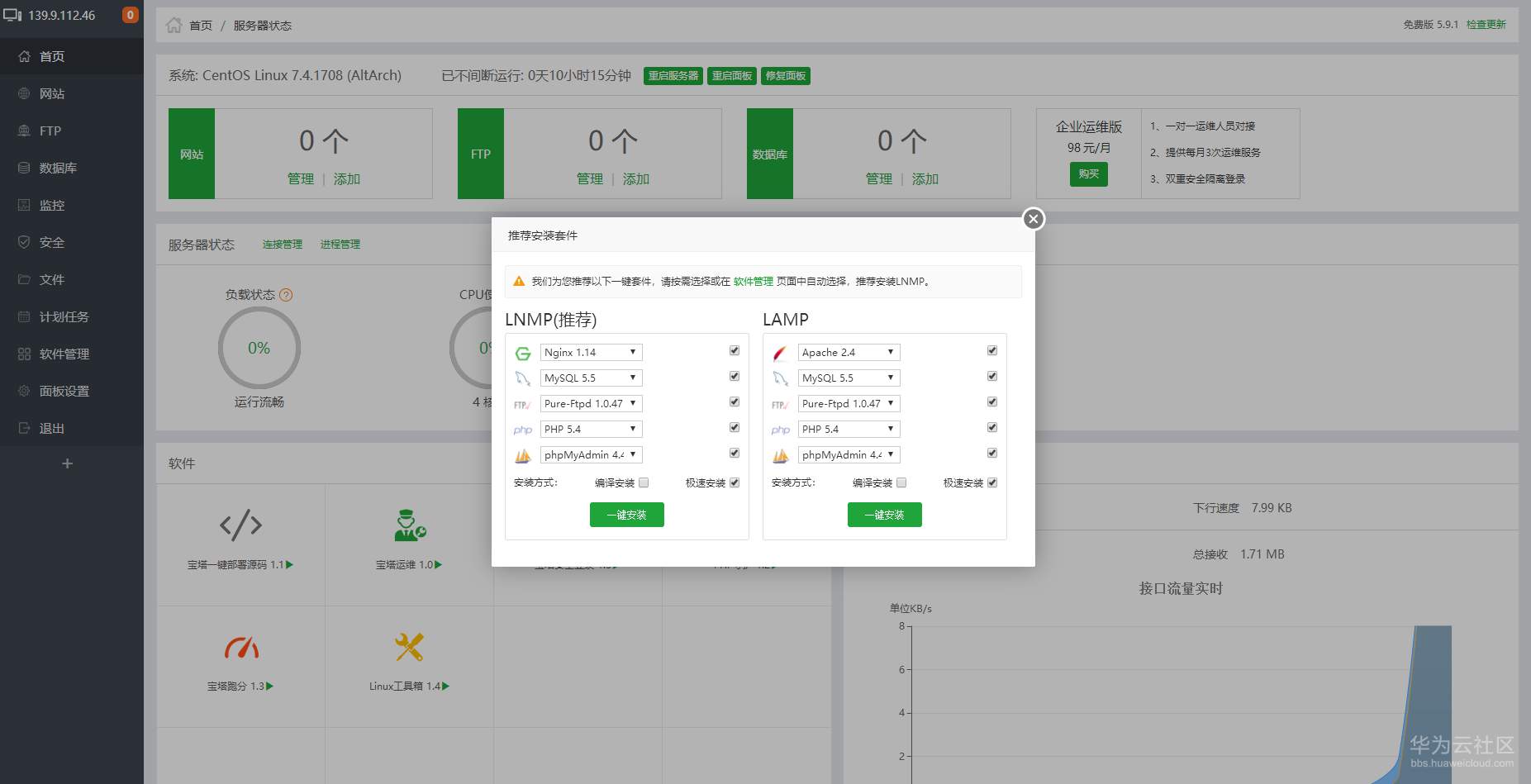Click the 负载状态 0% circular gauge
This screenshot has height=784, width=1531.
click(259, 348)
